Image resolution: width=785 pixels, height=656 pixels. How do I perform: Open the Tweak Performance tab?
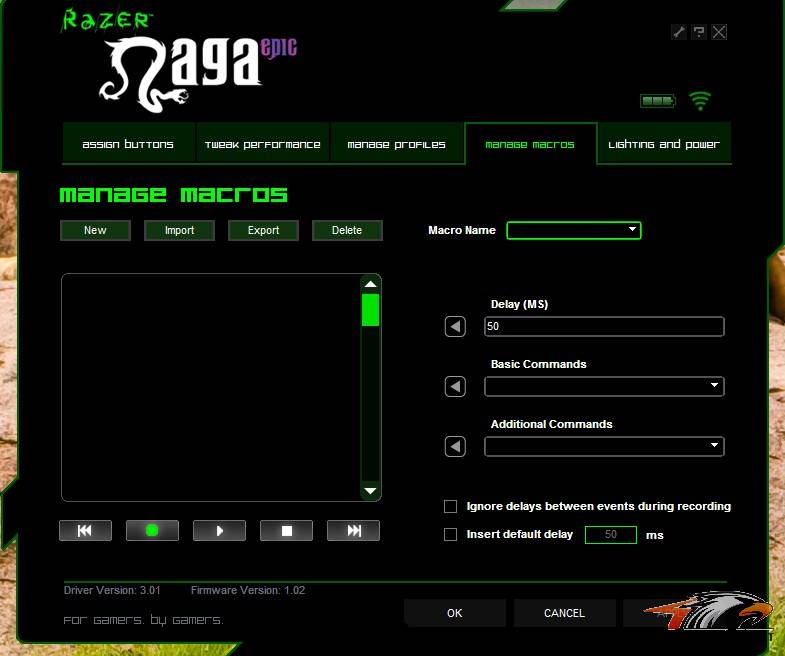pos(262,144)
